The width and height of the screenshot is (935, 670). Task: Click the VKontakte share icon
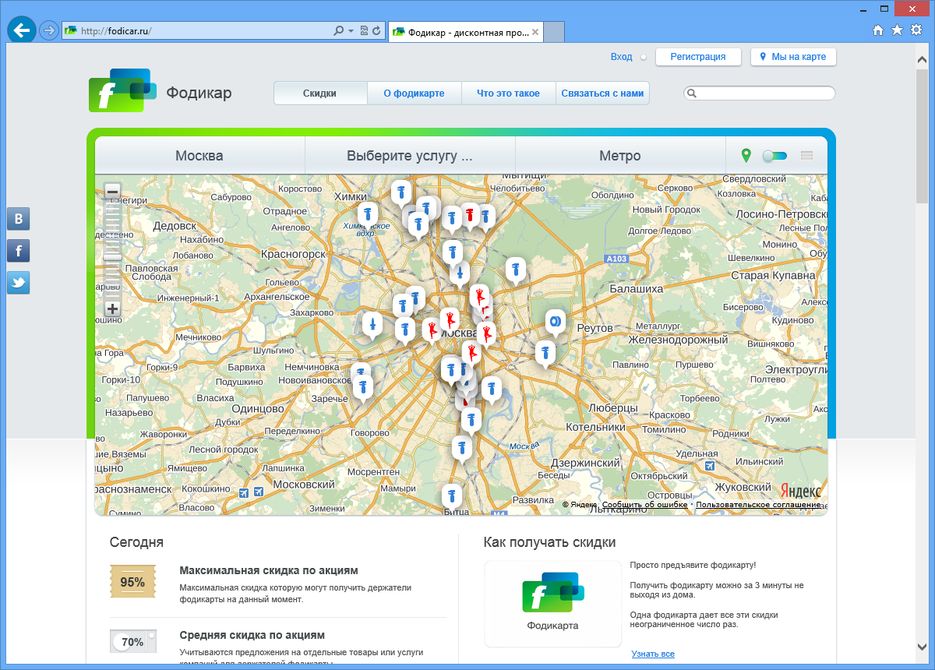pos(18,219)
